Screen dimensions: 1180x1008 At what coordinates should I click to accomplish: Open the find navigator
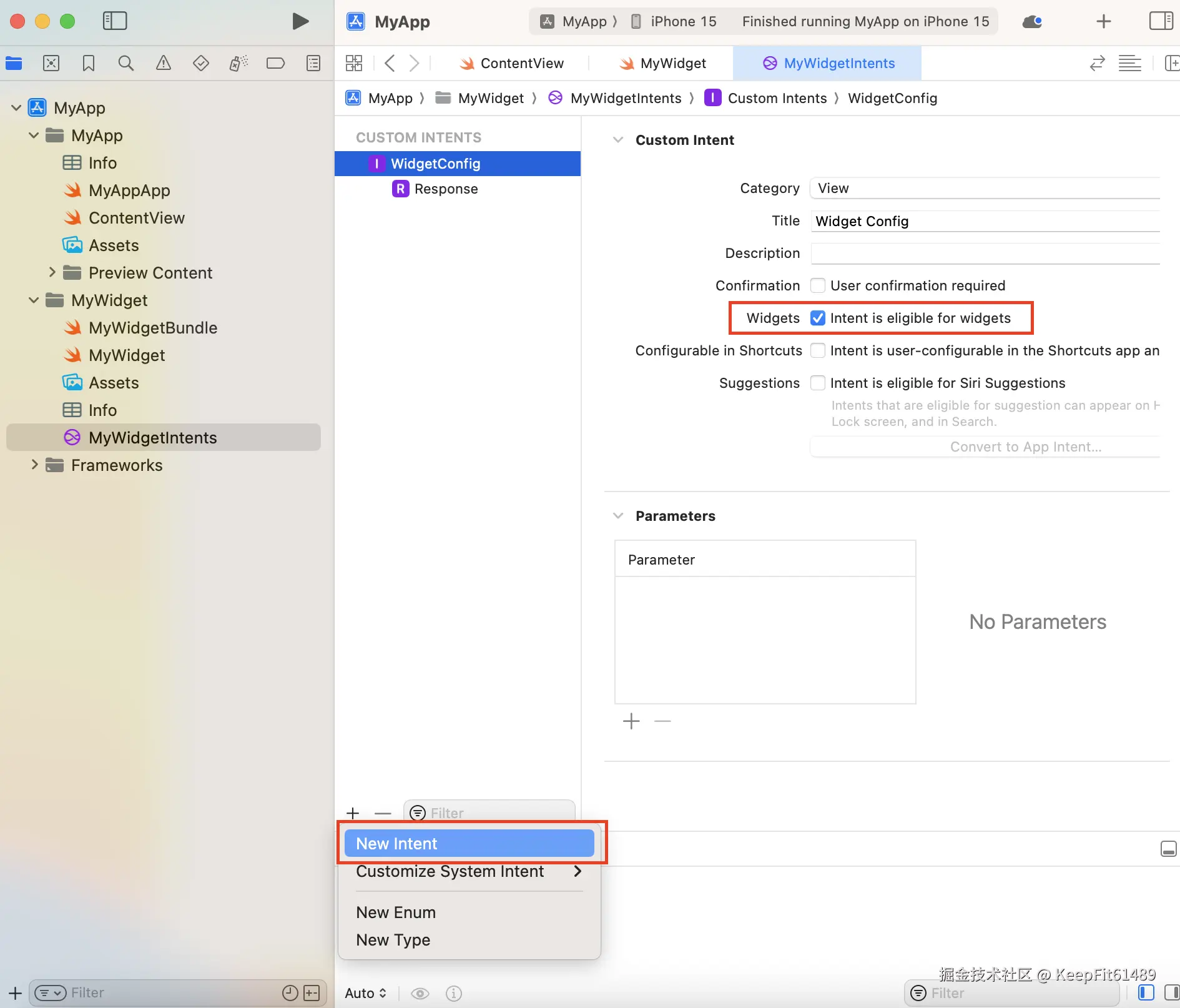click(x=126, y=63)
